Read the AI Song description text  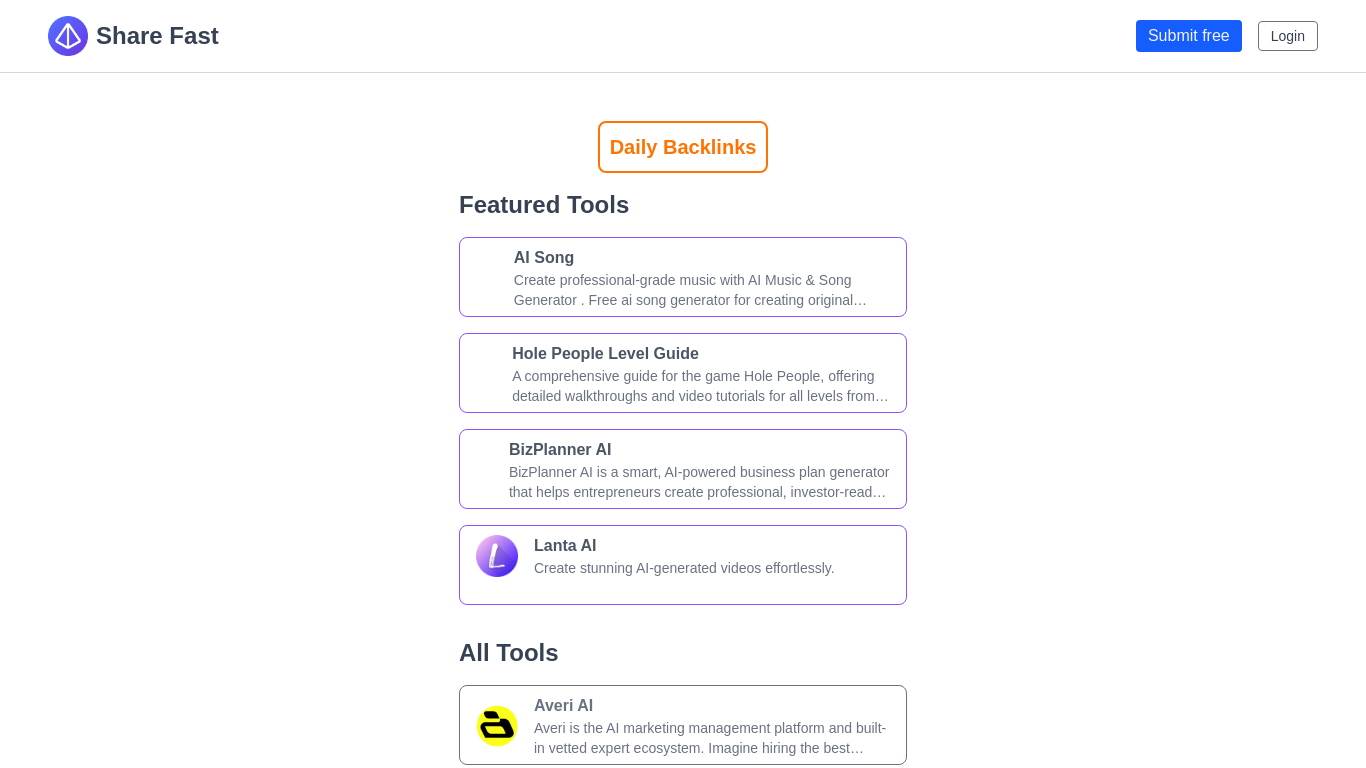tap(690, 290)
